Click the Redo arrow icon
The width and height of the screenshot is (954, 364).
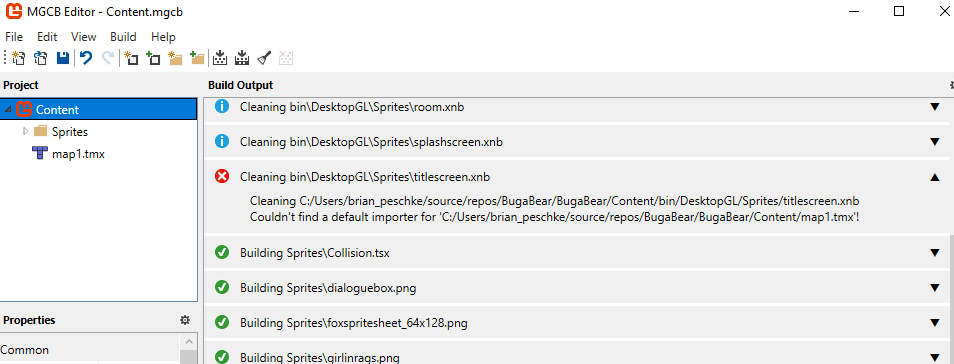point(108,58)
